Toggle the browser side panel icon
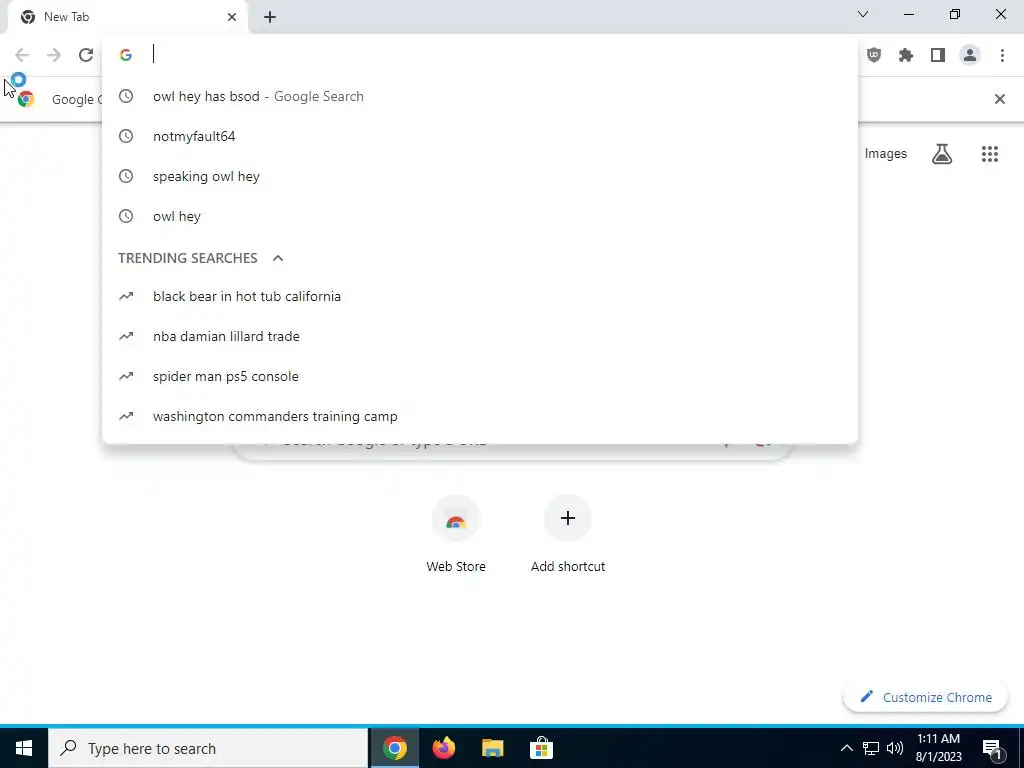This screenshot has height=768, width=1024. (x=938, y=55)
